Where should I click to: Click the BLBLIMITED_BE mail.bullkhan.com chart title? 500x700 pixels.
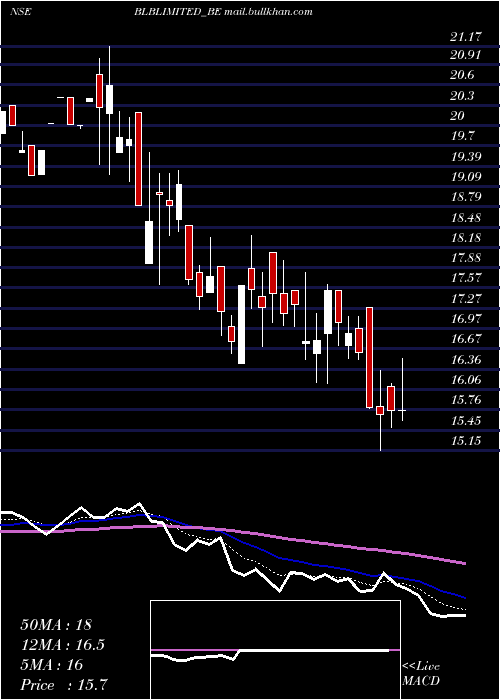click(x=223, y=12)
